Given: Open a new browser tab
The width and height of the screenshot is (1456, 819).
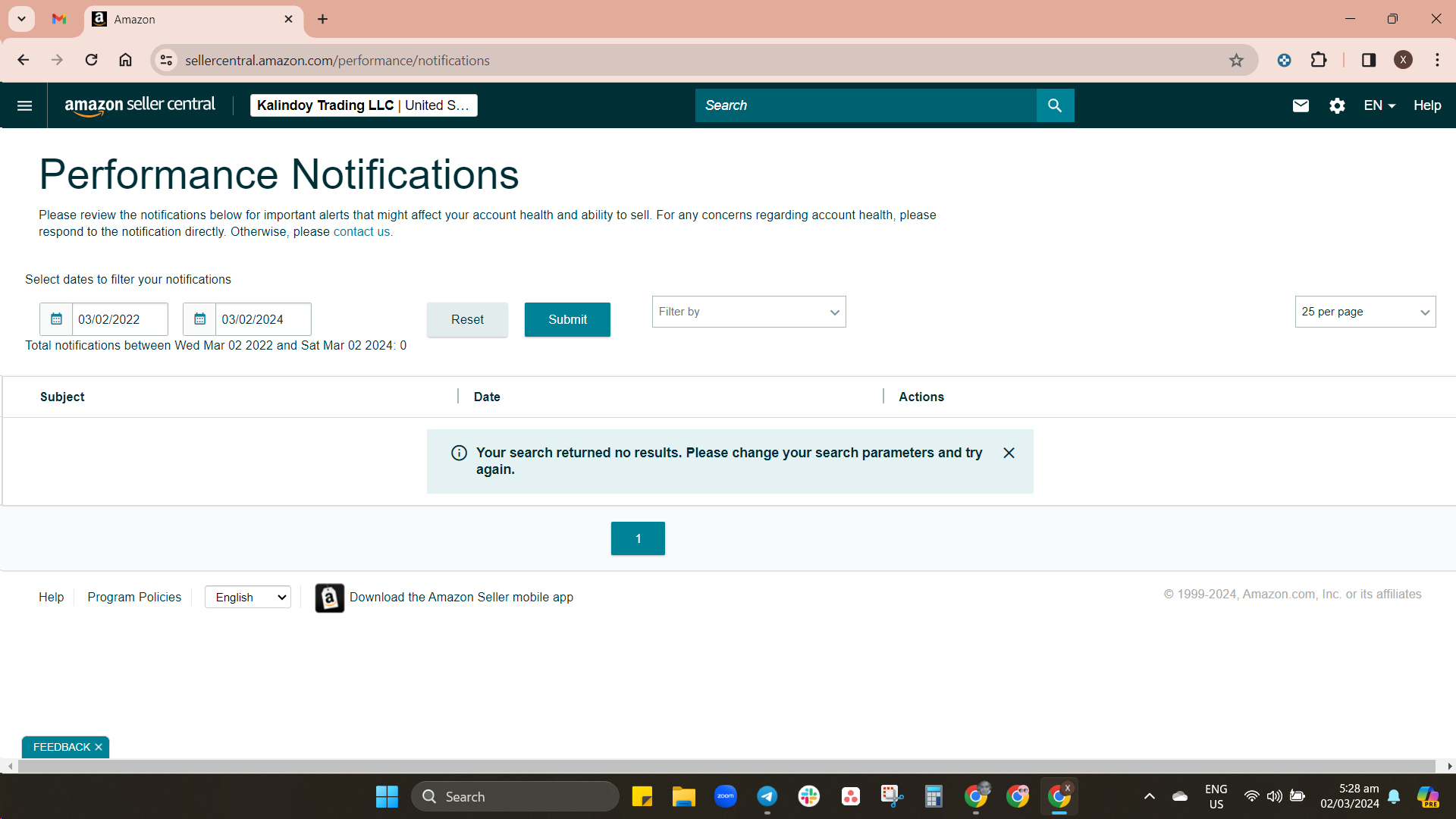Looking at the screenshot, I should 322,19.
